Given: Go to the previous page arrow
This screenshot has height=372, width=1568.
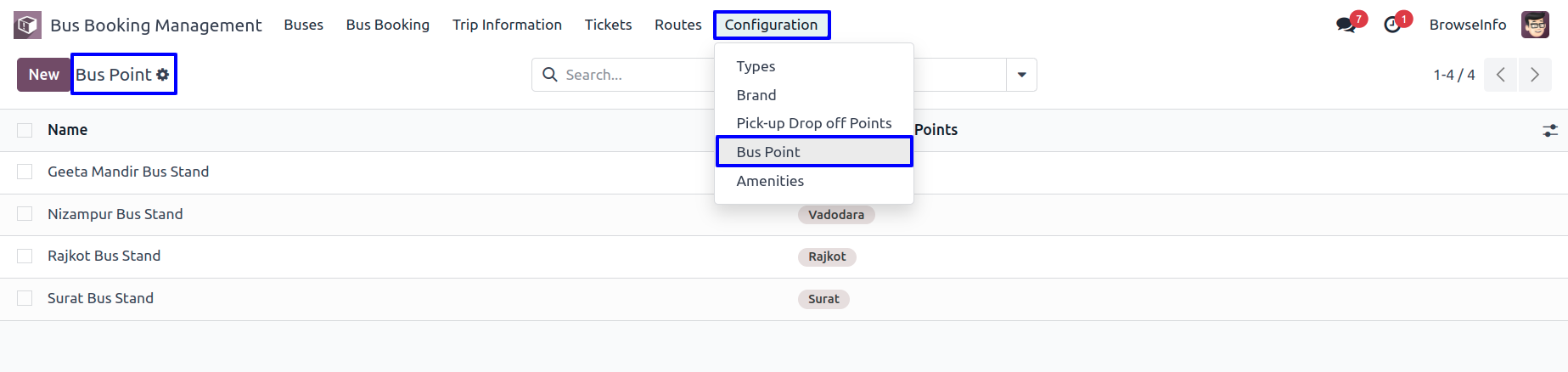Looking at the screenshot, I should tap(1501, 75).
